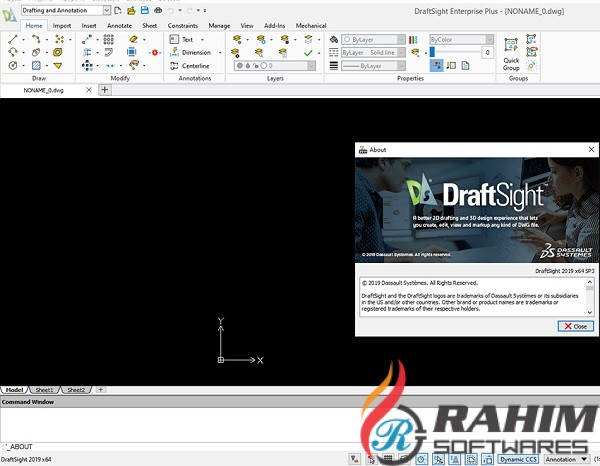The image size is (600, 466).
Task: Open the ByLayer Solid line style dropdown
Action: [373, 52]
